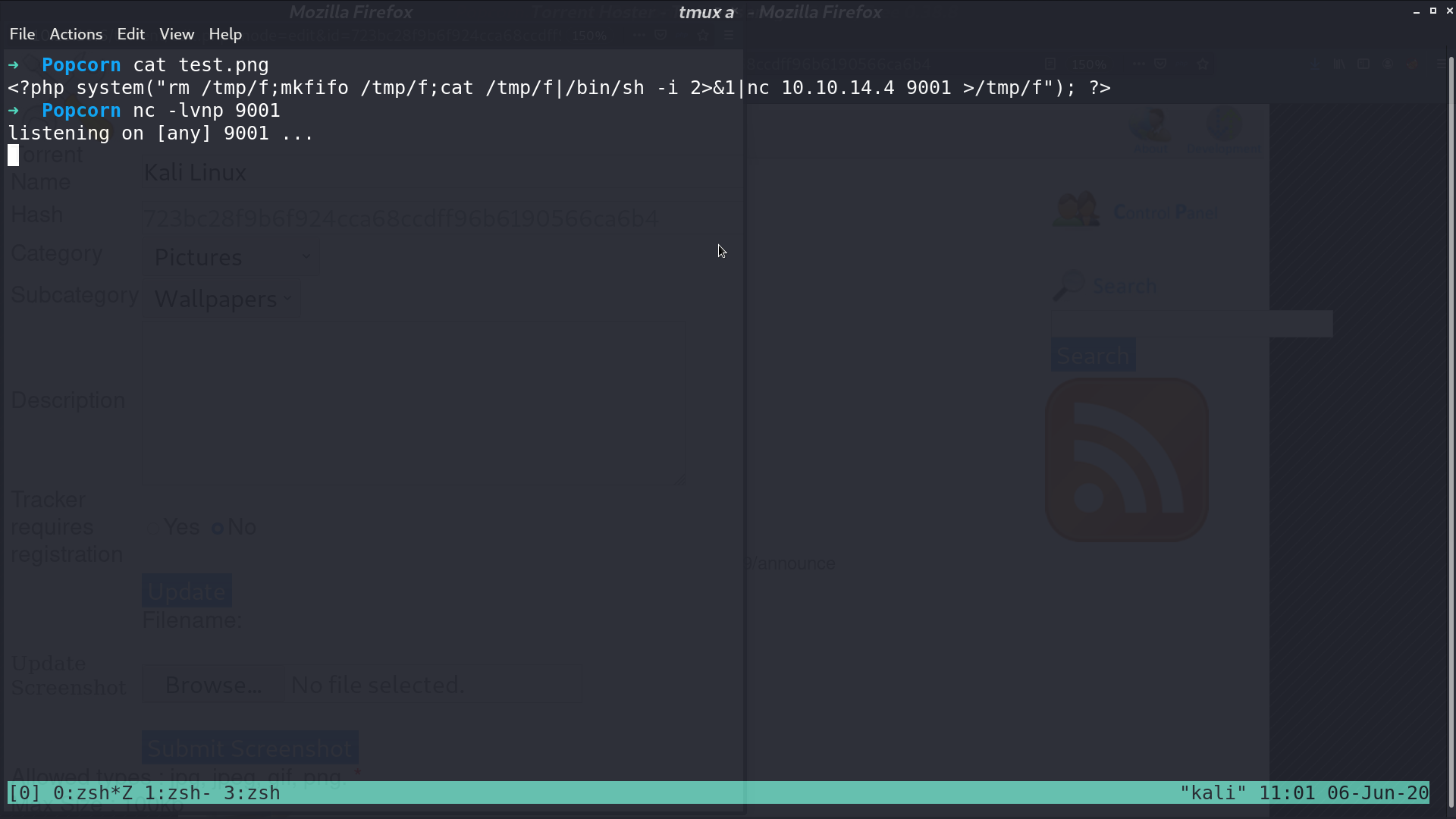Click the '[0]' tmux session indicator

coord(24,793)
